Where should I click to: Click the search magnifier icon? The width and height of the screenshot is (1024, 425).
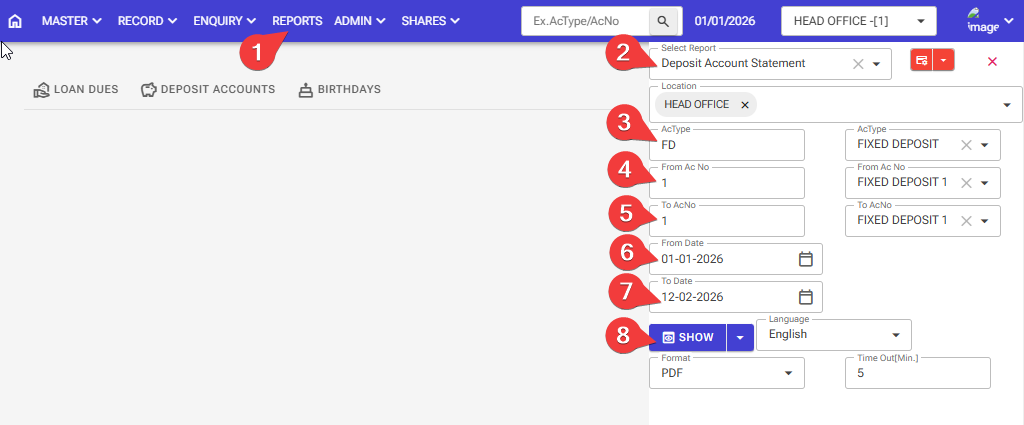(x=663, y=20)
